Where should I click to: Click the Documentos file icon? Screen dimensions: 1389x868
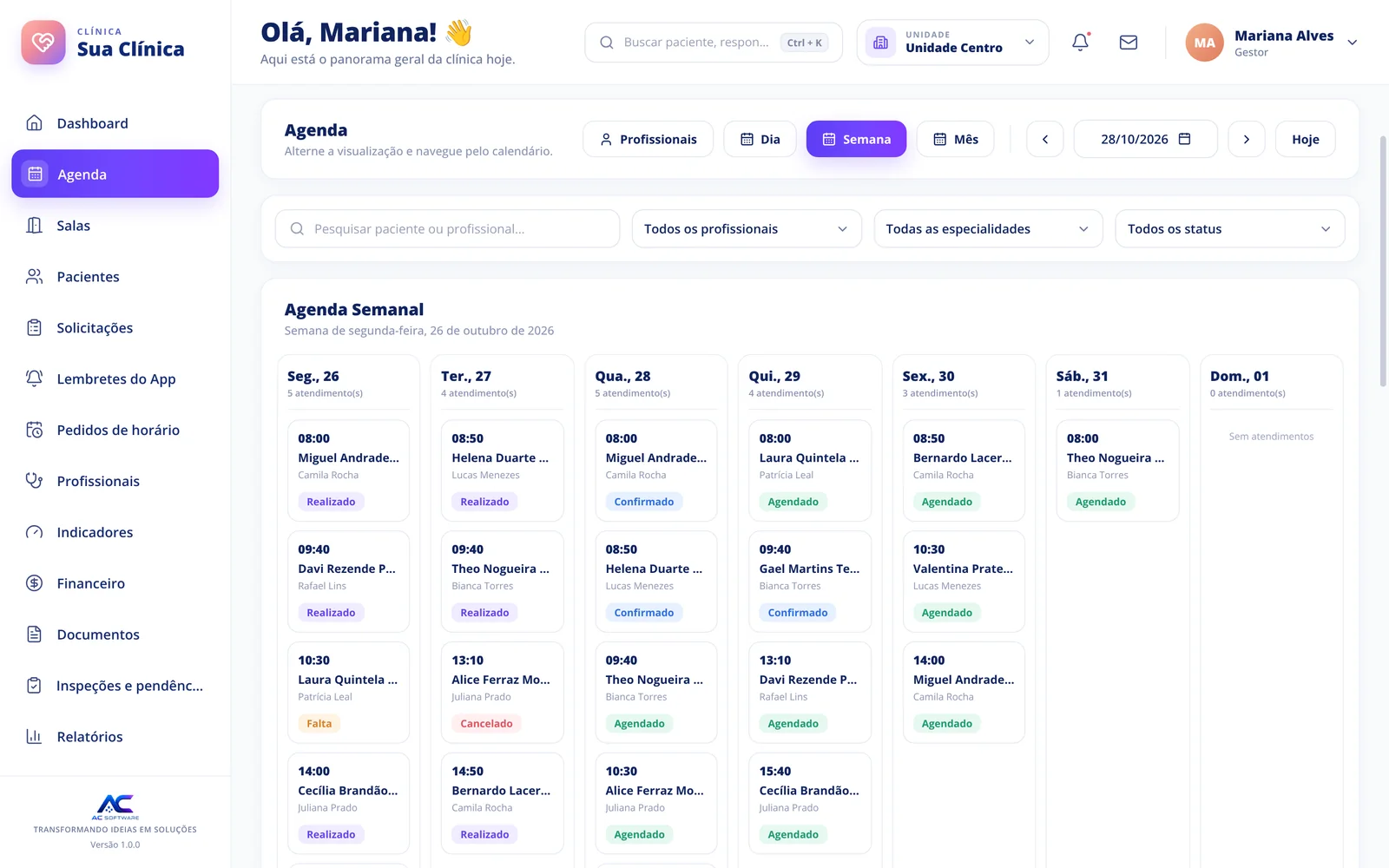point(35,635)
